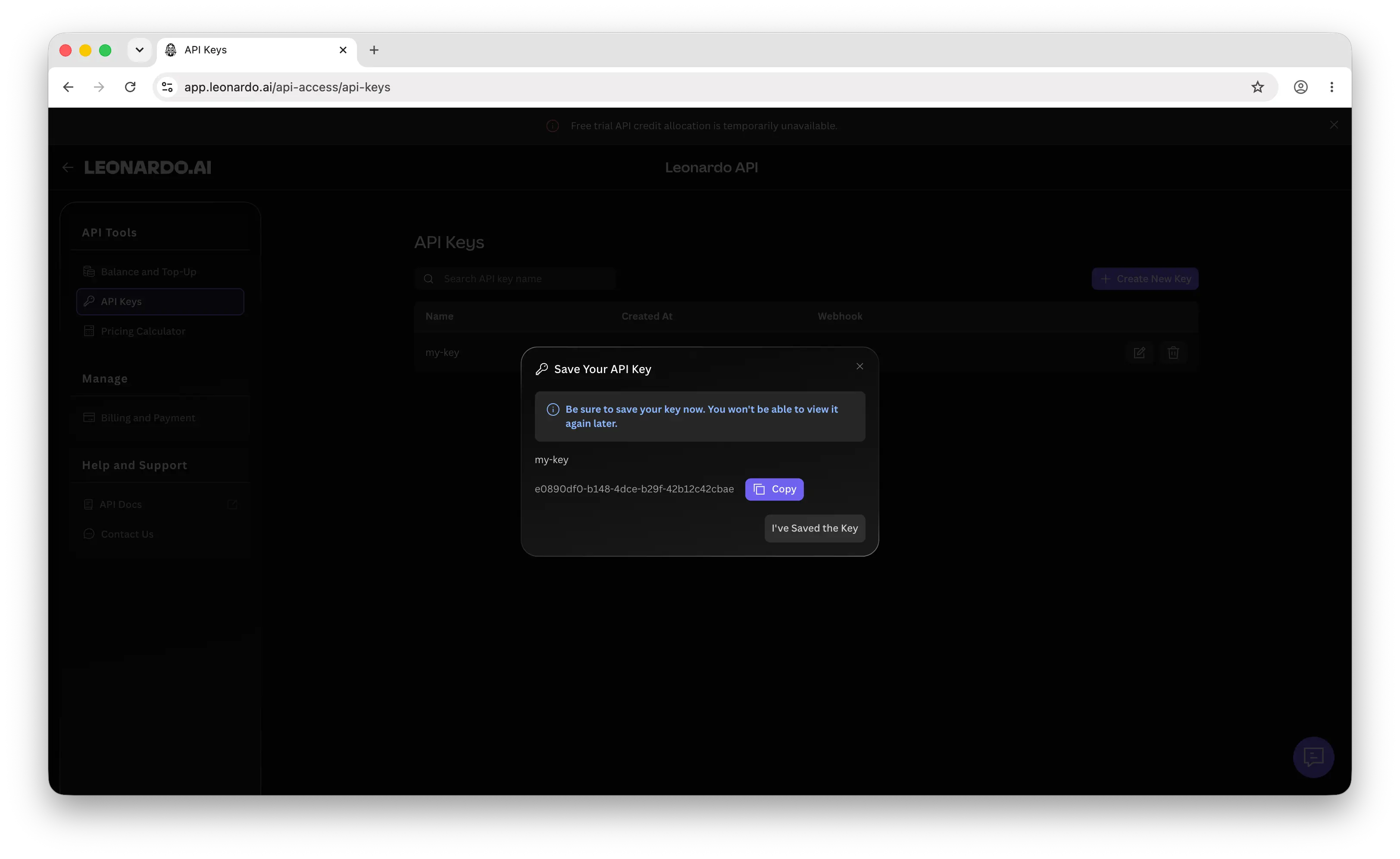This screenshot has height=859, width=1400.
Task: Click the Create New Key button
Action: click(1145, 279)
